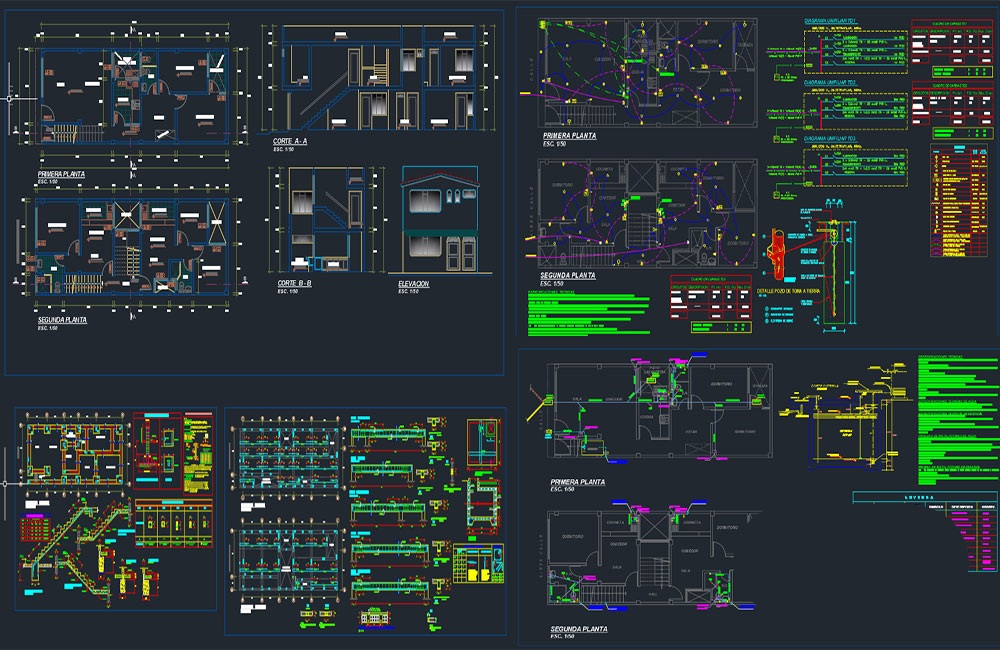Select PRIMERA PLANTA title of electrical plan
The height and width of the screenshot is (650, 1000).
570,136
